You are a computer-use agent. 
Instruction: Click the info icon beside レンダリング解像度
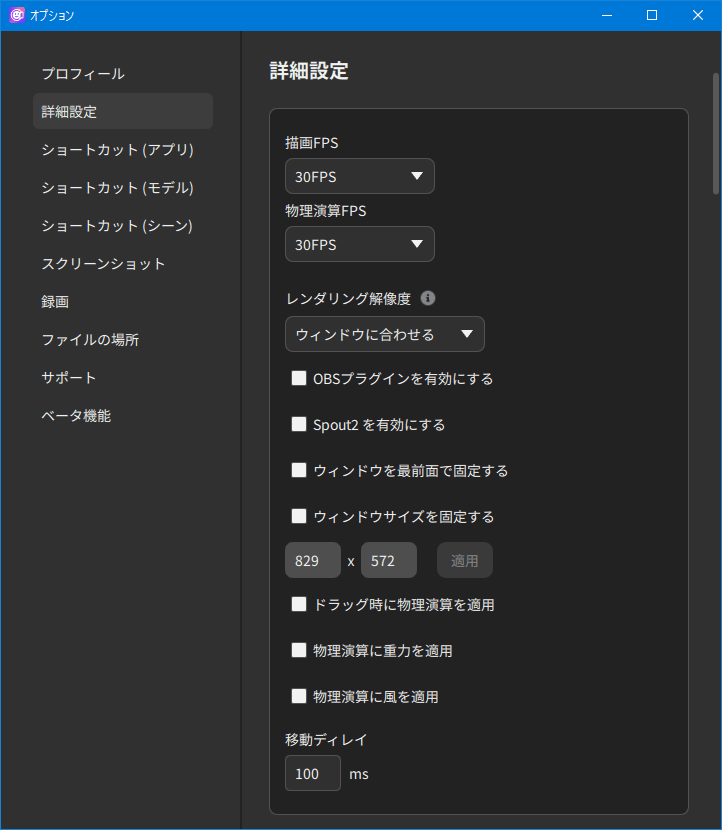[428, 298]
